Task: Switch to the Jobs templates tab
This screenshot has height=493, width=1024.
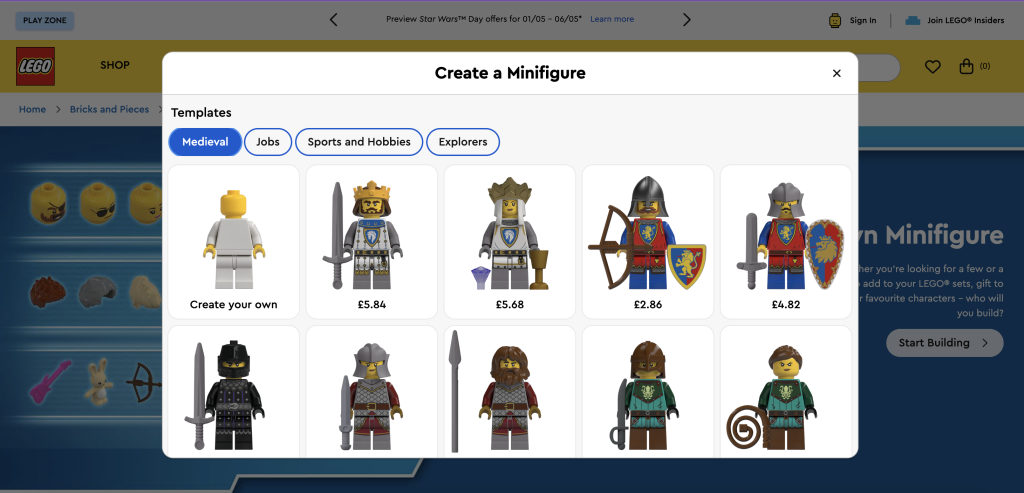Action: tap(268, 142)
